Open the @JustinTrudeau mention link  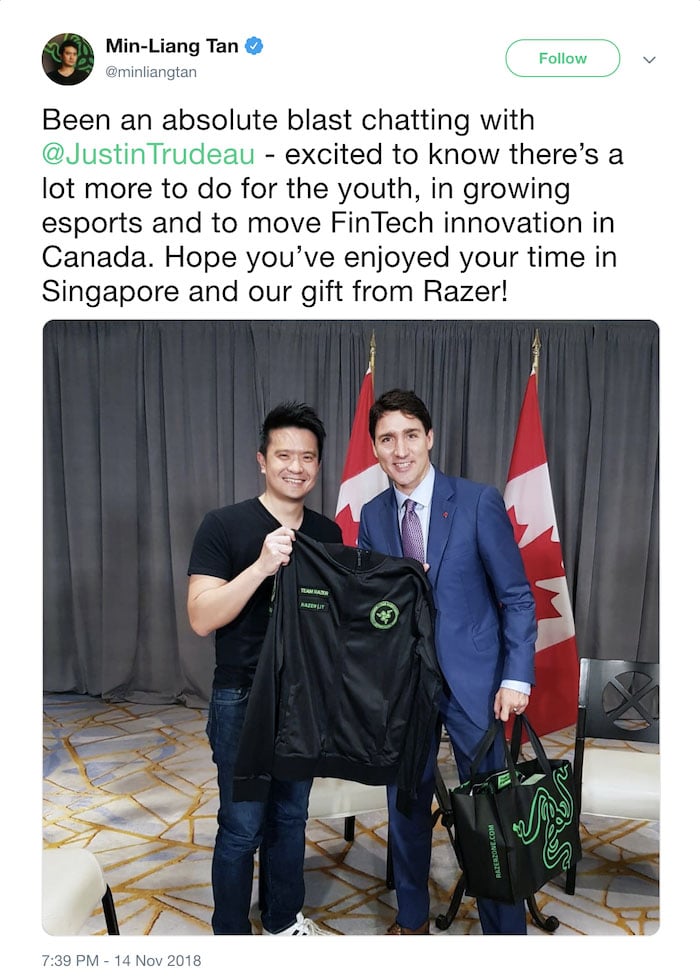tap(148, 154)
